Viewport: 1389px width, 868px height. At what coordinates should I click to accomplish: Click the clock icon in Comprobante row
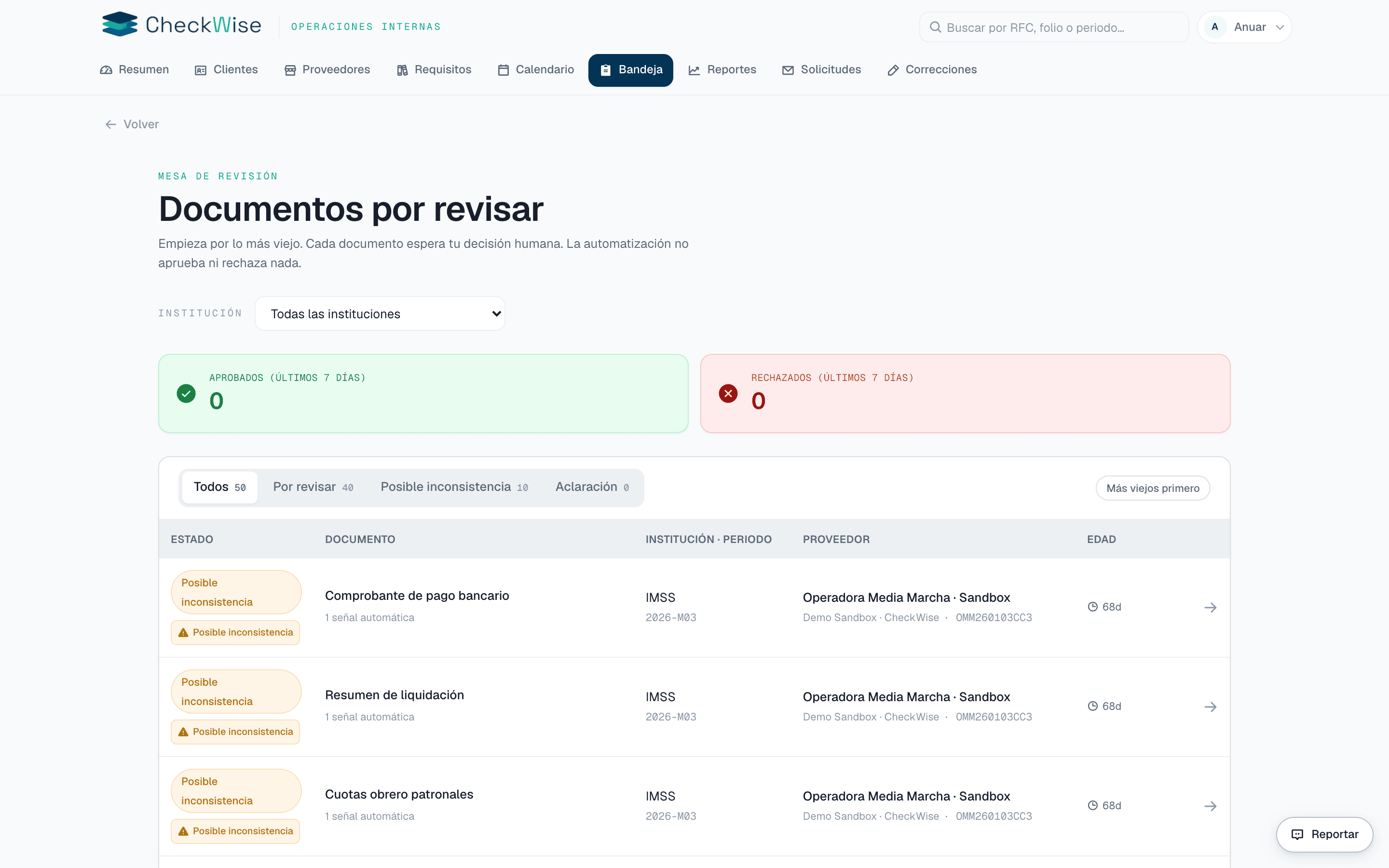(x=1093, y=607)
